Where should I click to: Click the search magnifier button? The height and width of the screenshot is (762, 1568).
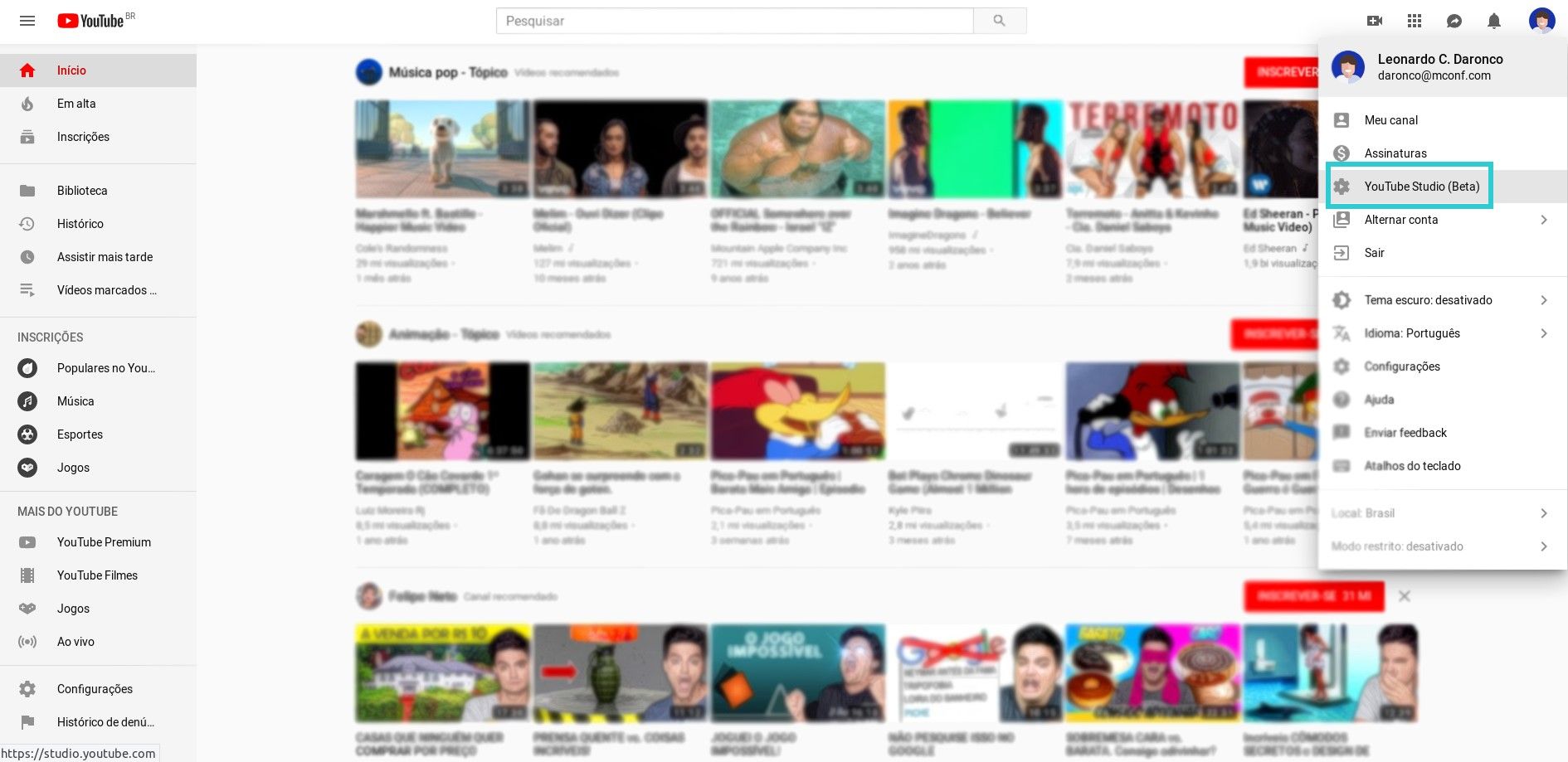1000,21
